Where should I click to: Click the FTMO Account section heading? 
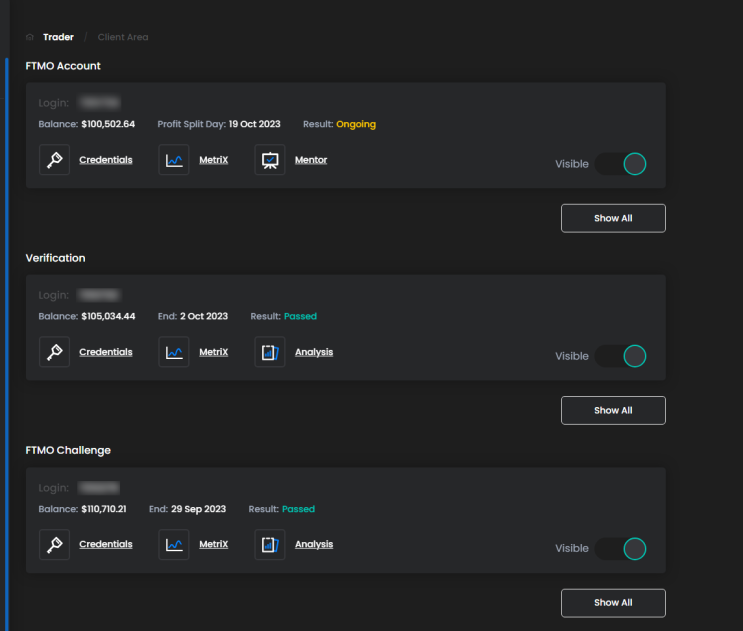(x=63, y=66)
